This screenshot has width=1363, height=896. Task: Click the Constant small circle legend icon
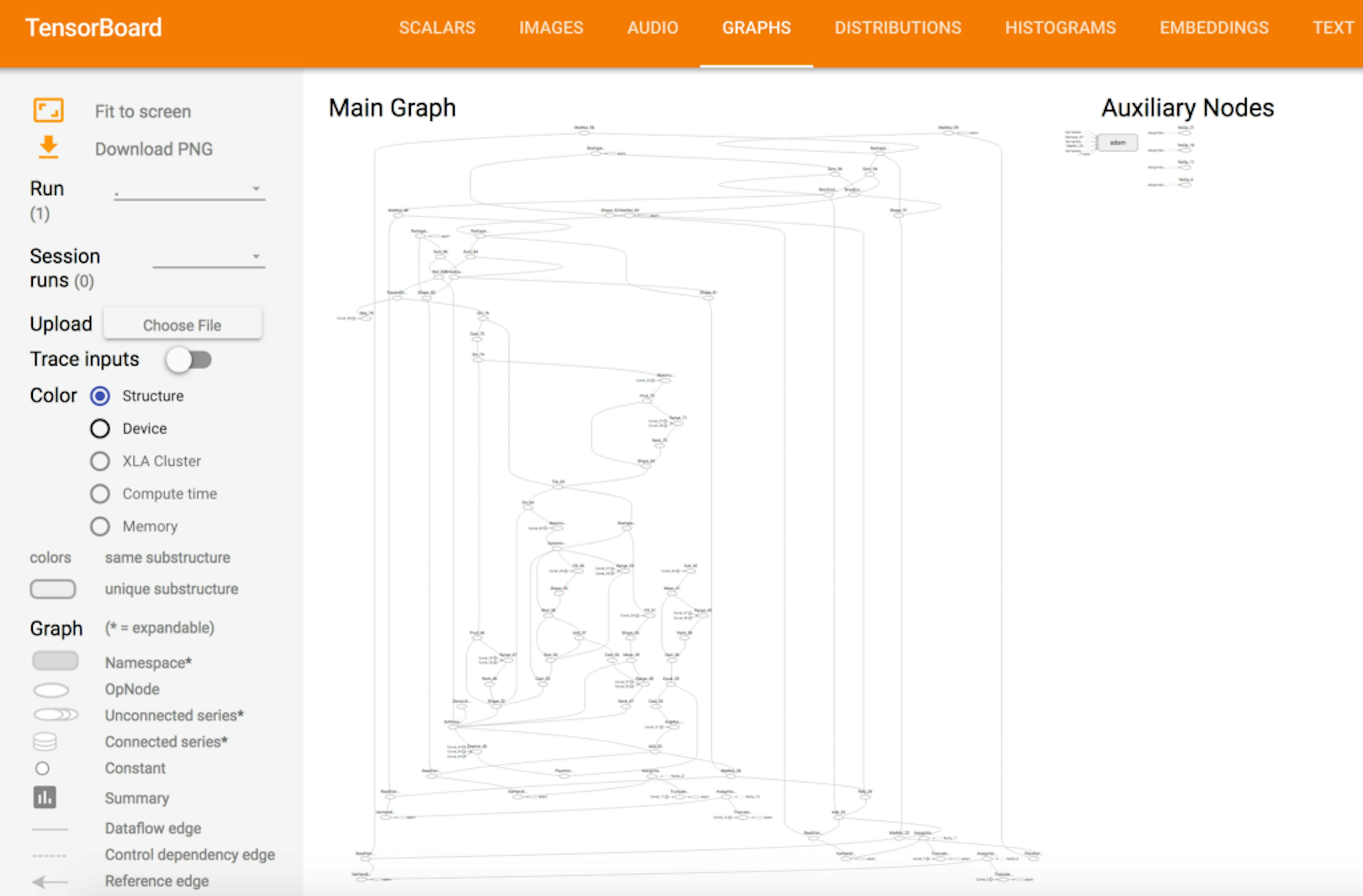click(x=42, y=768)
